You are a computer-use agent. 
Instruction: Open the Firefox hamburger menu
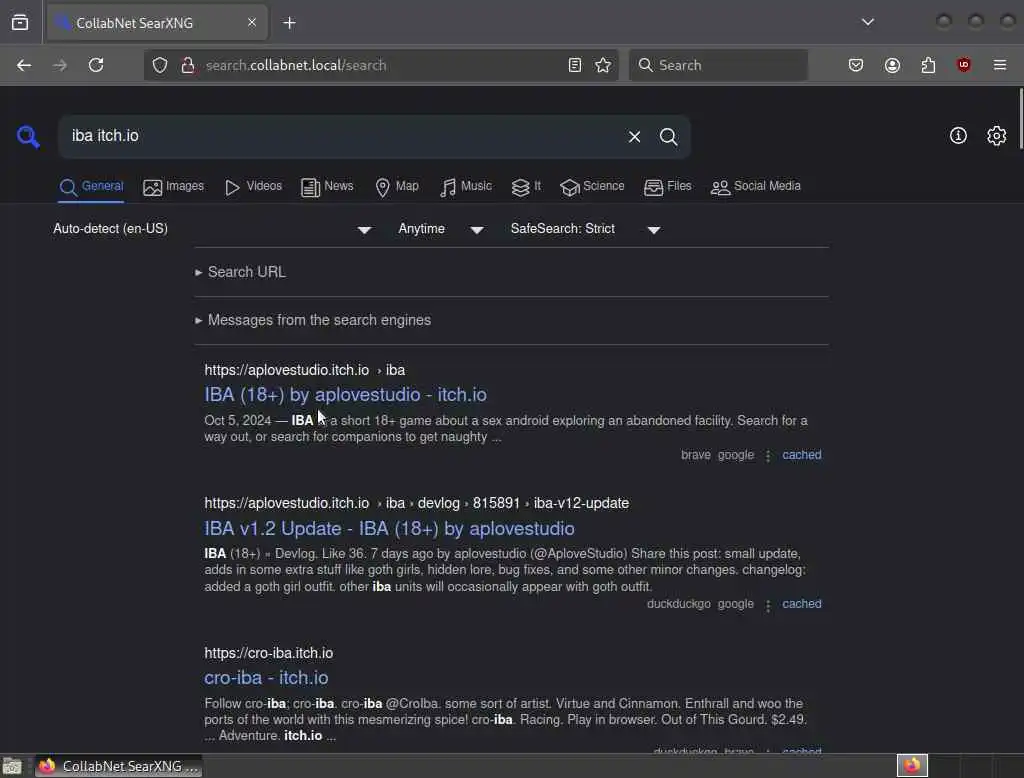(1000, 65)
